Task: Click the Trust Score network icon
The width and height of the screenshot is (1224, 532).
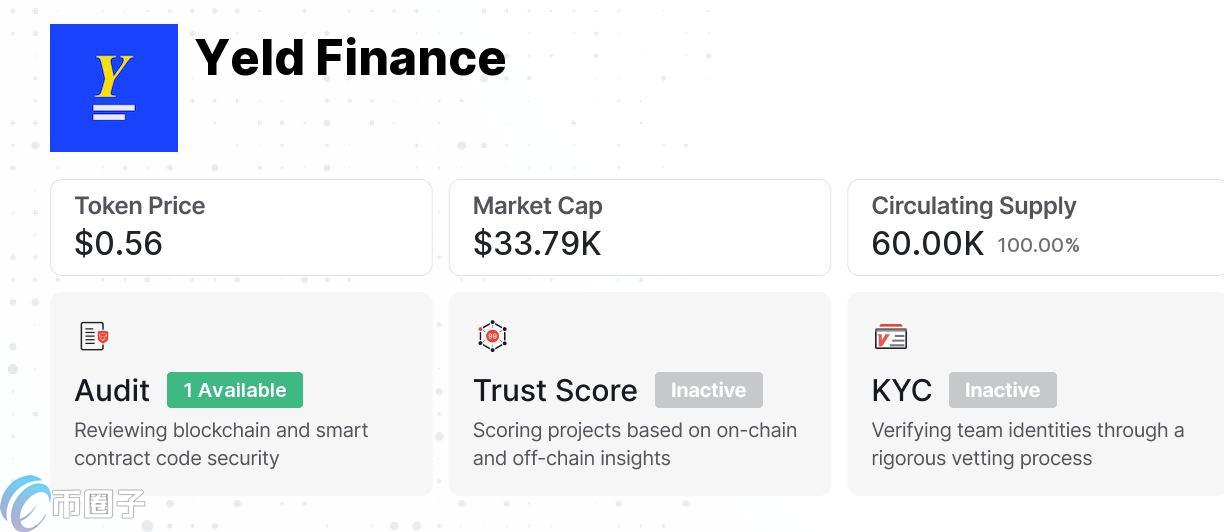Action: (x=492, y=336)
